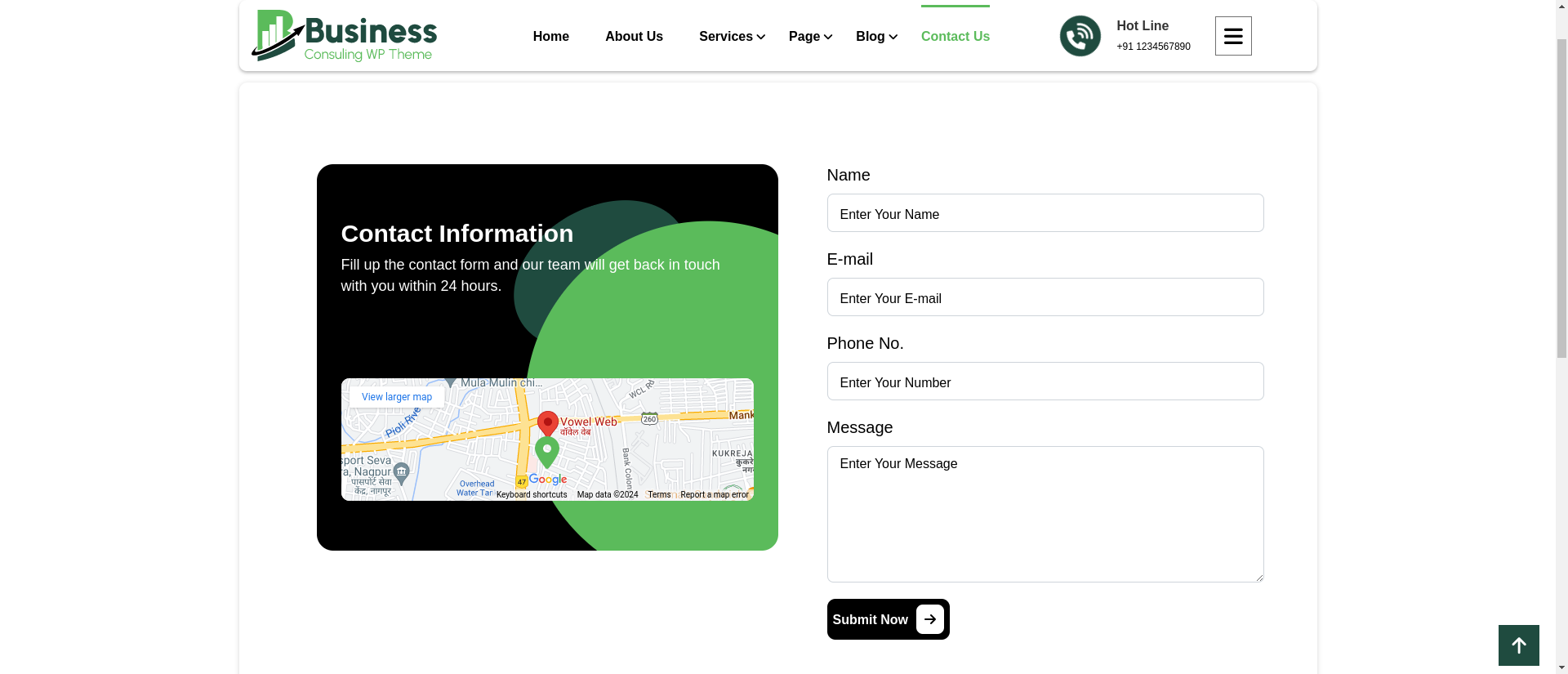The height and width of the screenshot is (674, 1568).
Task: Click inside the Enter Your Message textarea
Action: 1045,514
